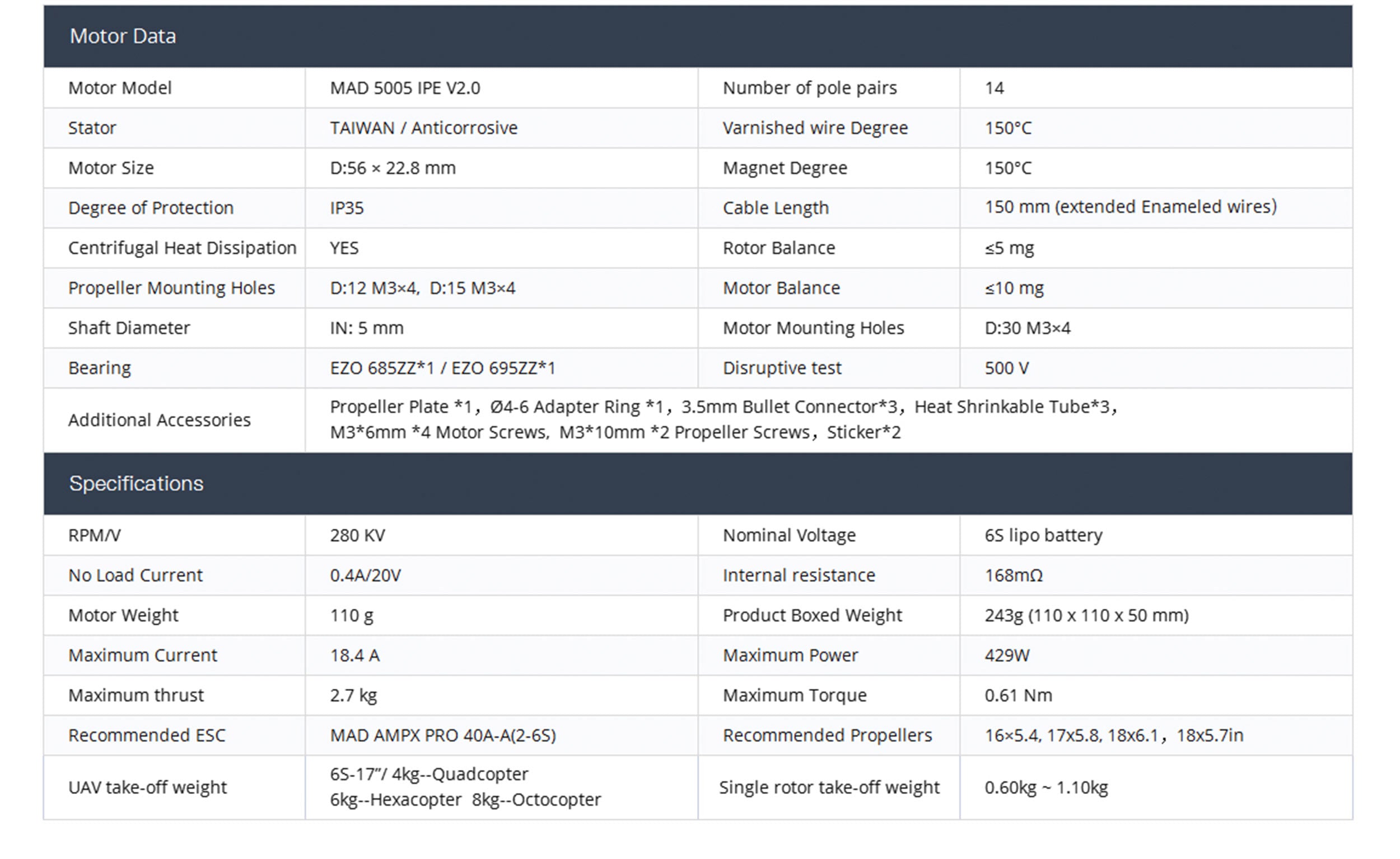Click the Nominal Voltage label
1400x859 pixels.
click(x=789, y=535)
